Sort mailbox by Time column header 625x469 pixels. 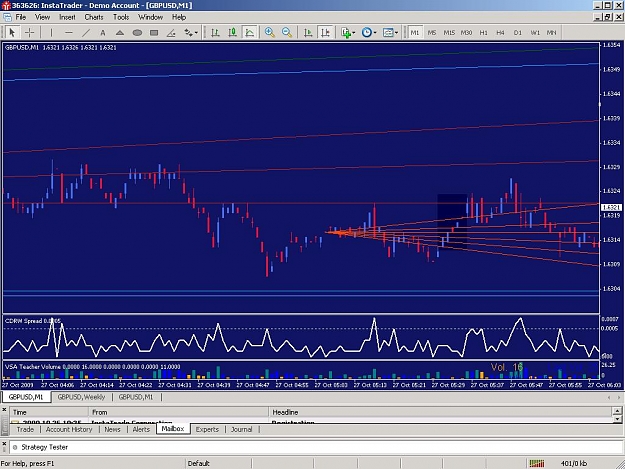50,412
